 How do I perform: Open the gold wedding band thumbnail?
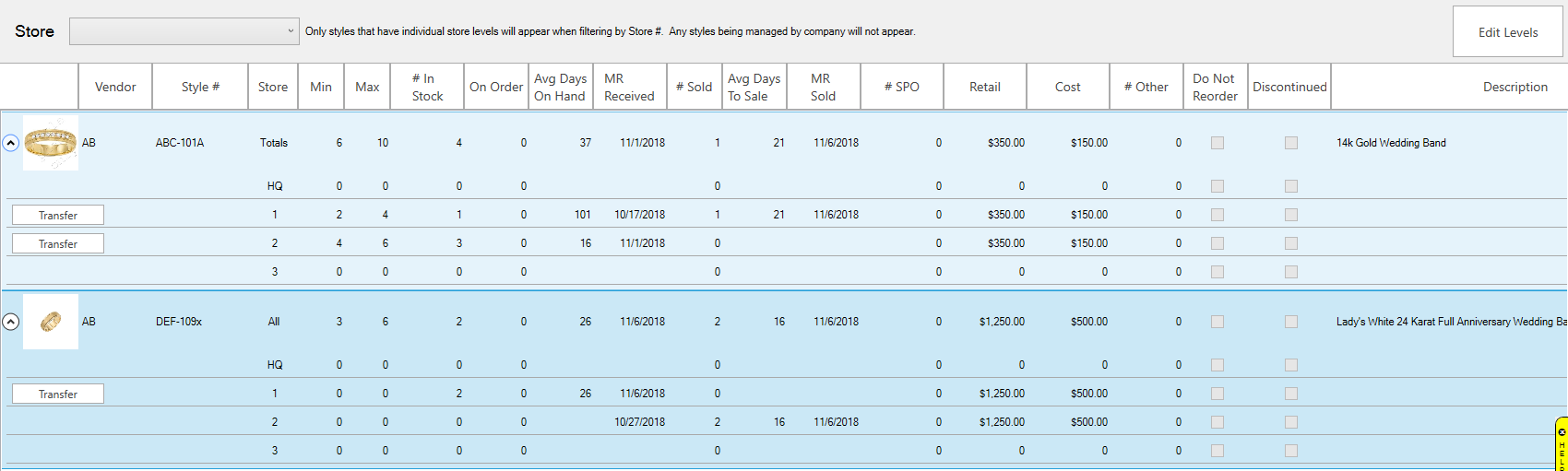point(51,143)
